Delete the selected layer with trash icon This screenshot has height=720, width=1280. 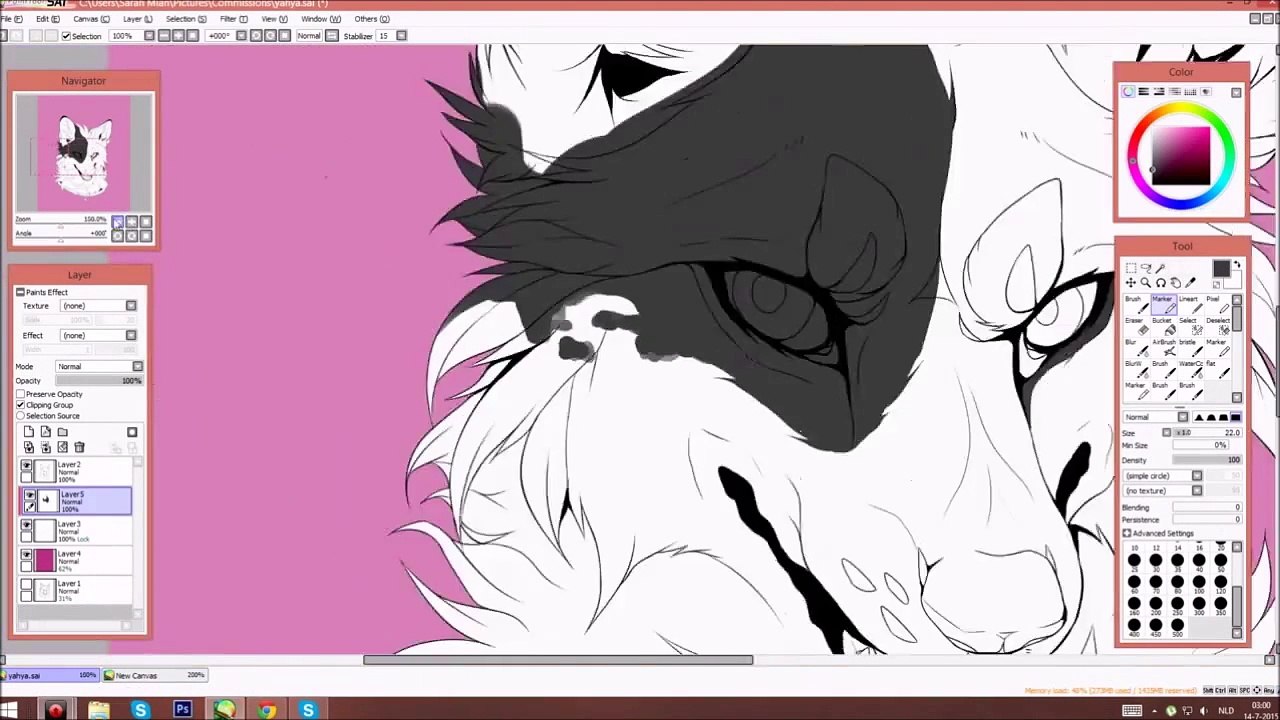(80, 447)
